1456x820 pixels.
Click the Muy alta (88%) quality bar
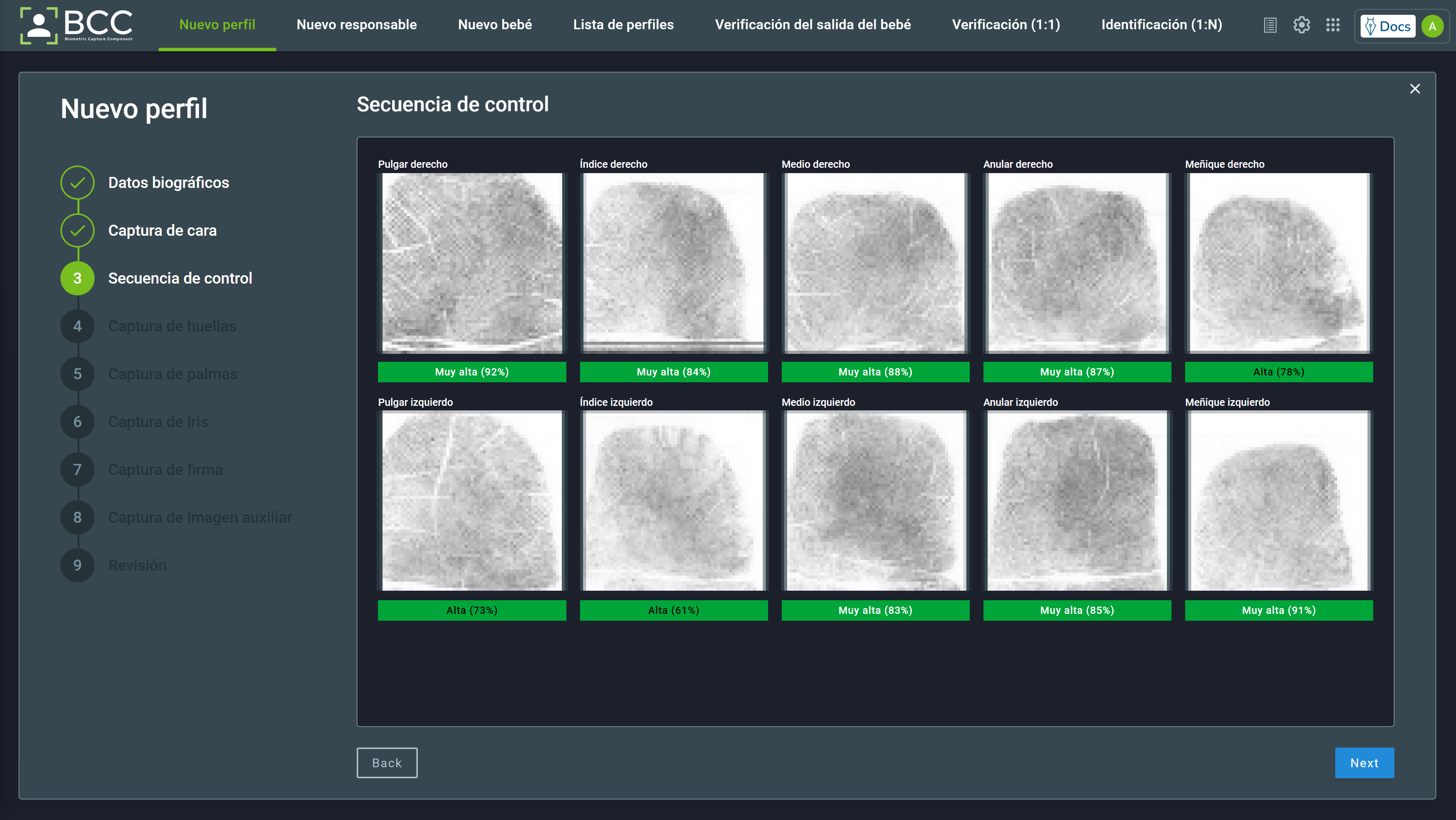876,372
